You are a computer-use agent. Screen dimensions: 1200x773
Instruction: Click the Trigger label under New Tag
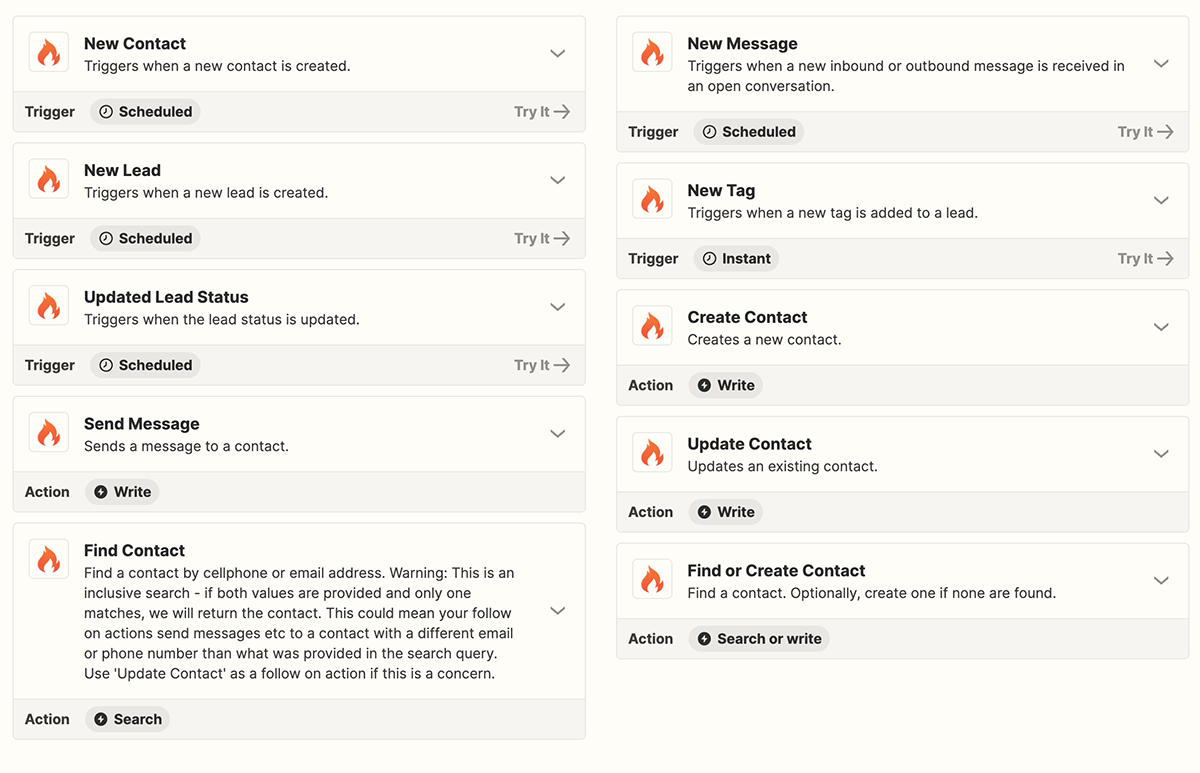[x=653, y=258]
